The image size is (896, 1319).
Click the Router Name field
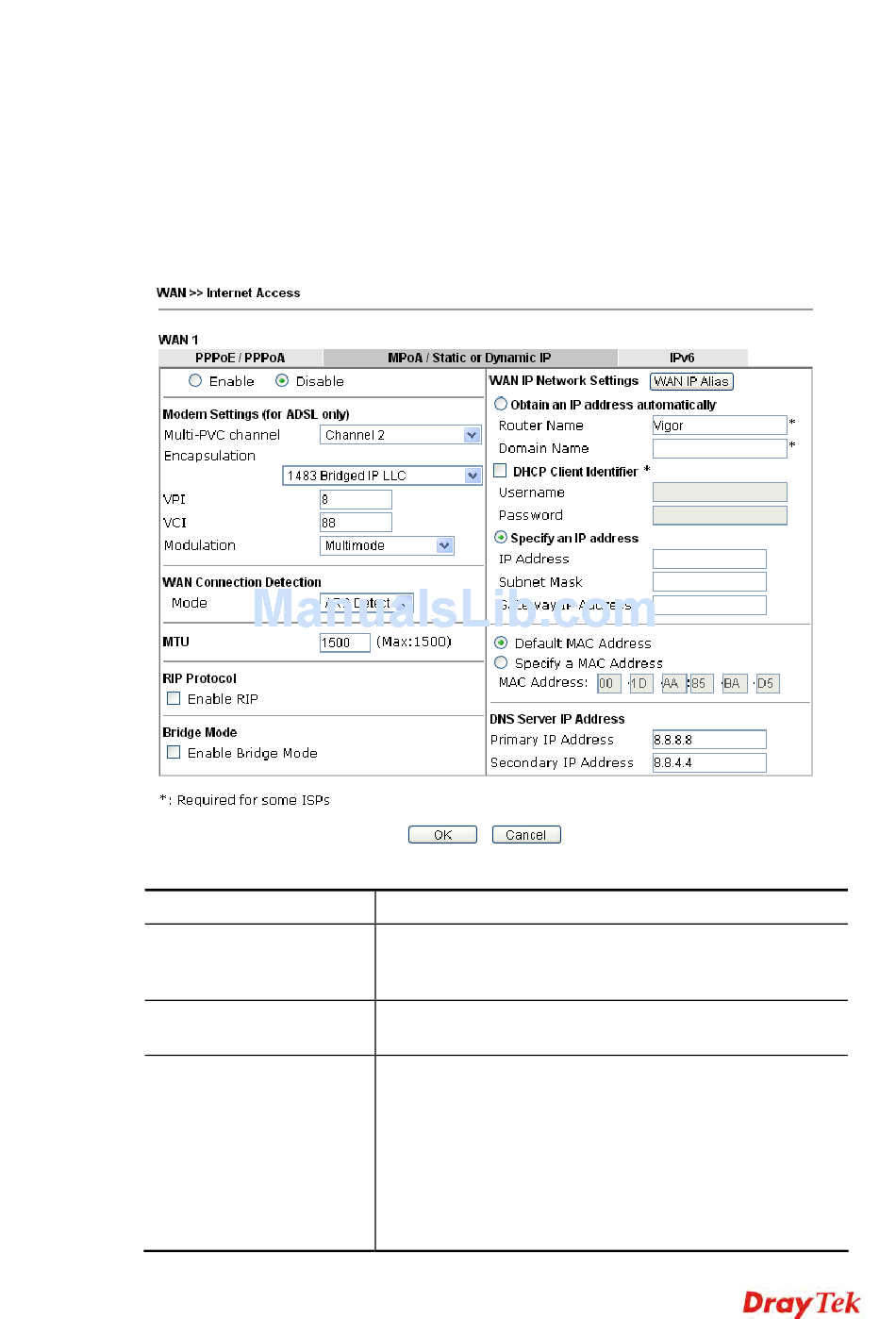pyautogui.click(x=720, y=426)
